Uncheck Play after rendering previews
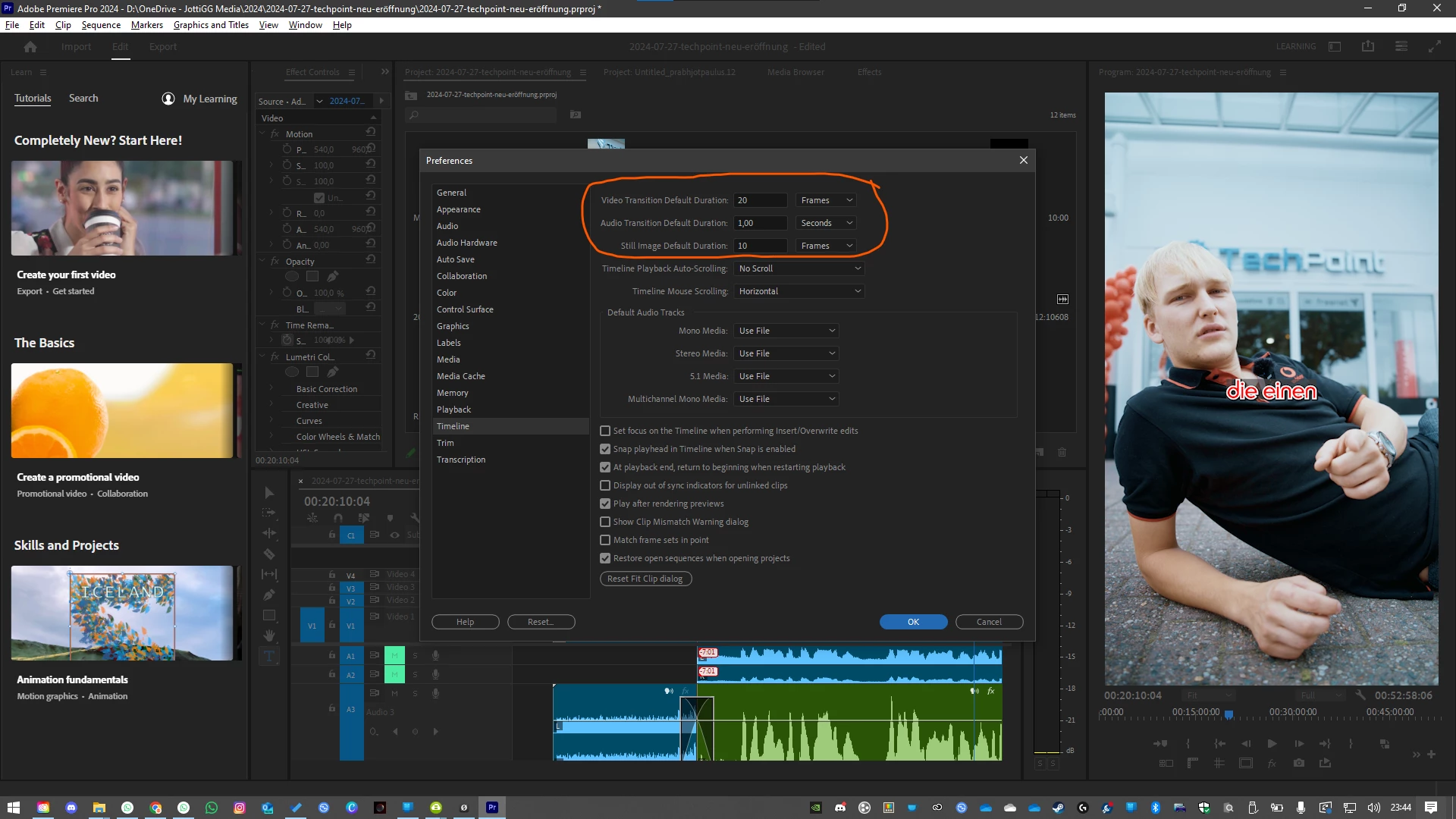 605,504
